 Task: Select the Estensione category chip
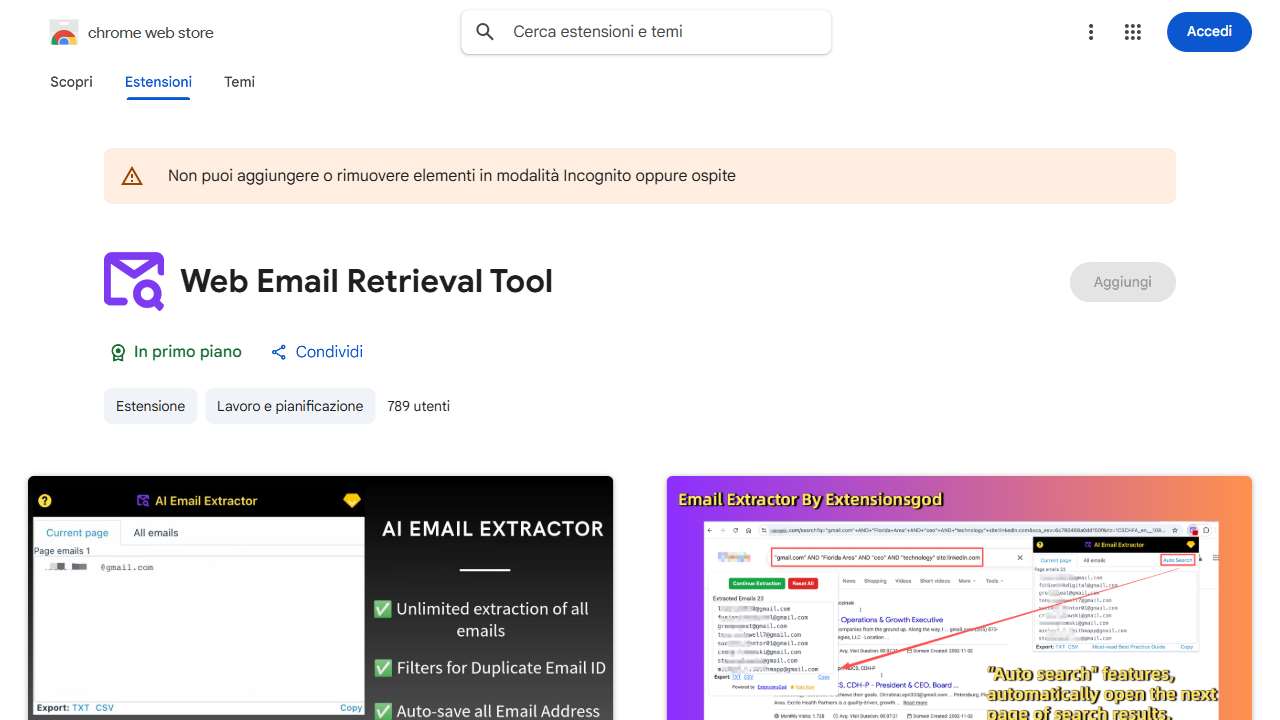[x=150, y=406]
